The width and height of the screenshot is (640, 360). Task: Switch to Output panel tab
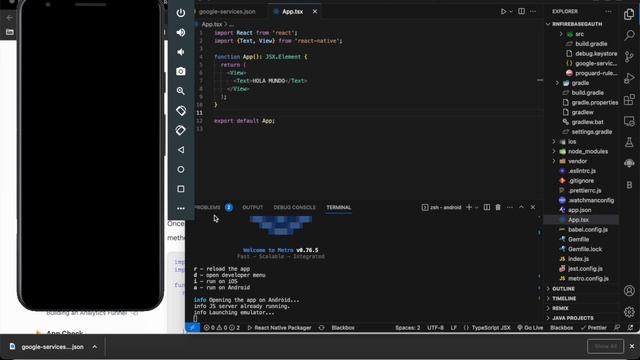tap(253, 207)
